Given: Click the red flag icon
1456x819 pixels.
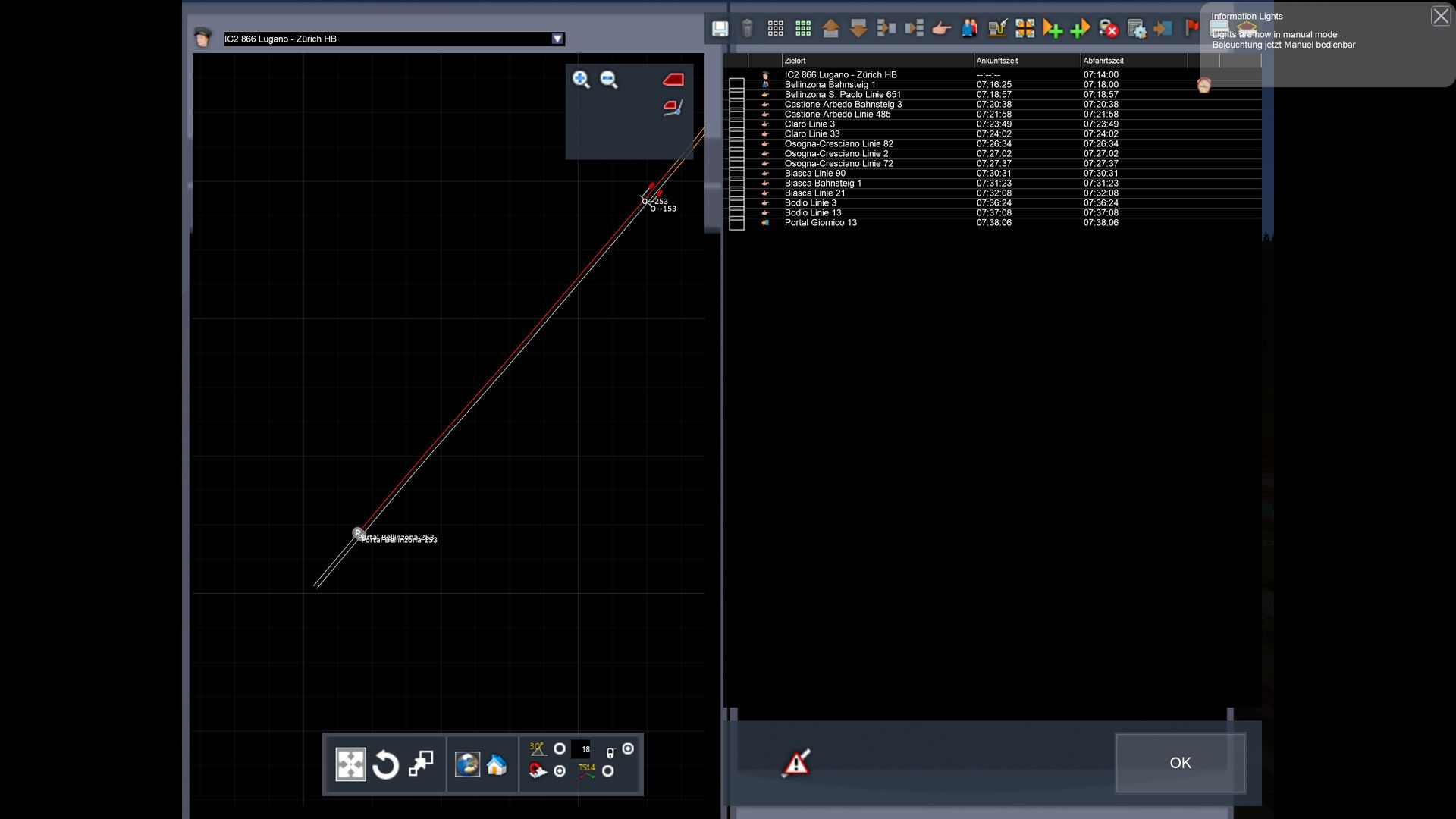Looking at the screenshot, I should 1191,28.
